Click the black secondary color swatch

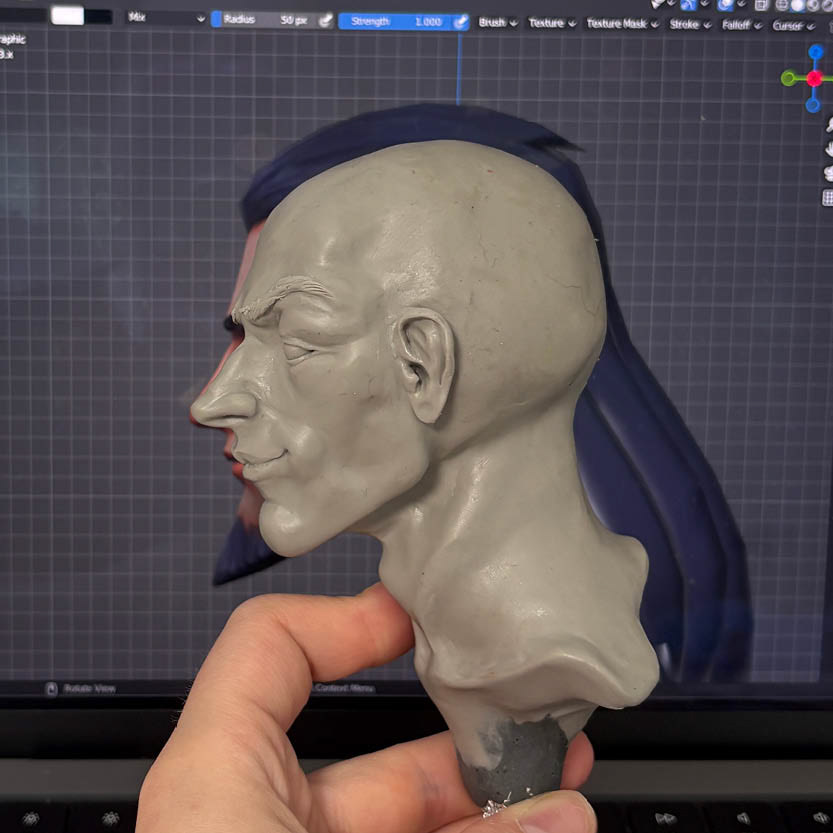pos(99,16)
